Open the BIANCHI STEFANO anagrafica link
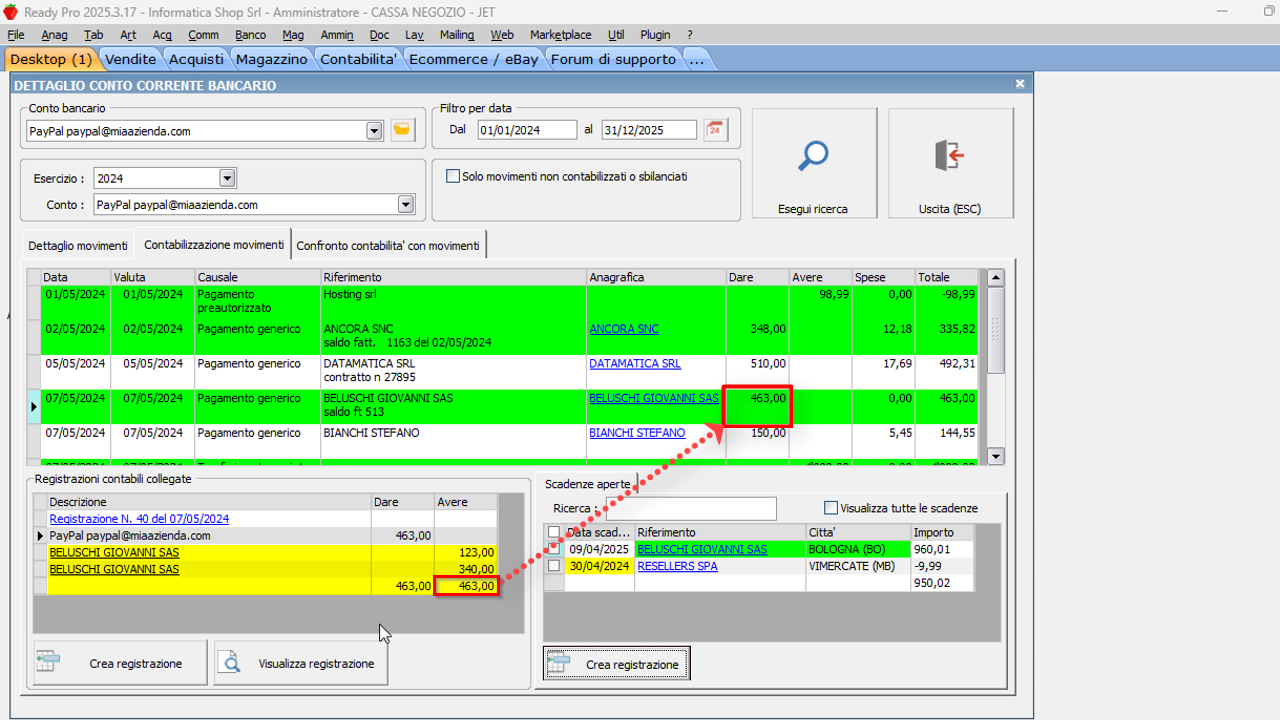The image size is (1280, 720). [x=637, y=433]
